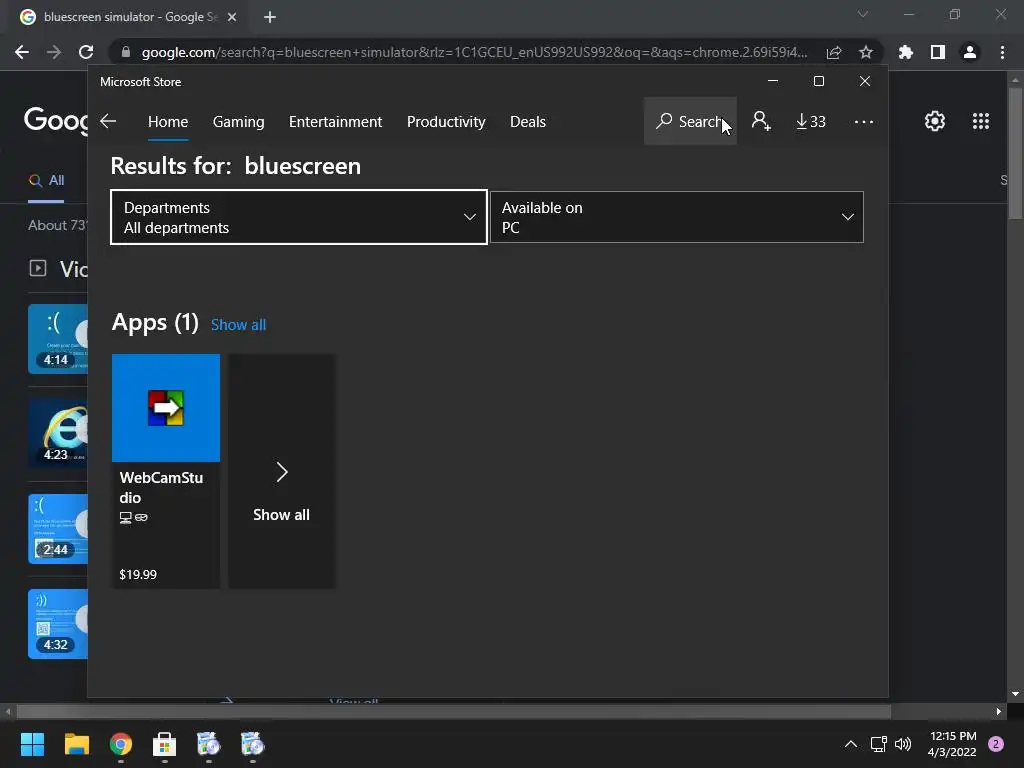1024x768 pixels.
Task: Open the 4:23 Internet Explorer video thumbnail
Action: tap(57, 434)
